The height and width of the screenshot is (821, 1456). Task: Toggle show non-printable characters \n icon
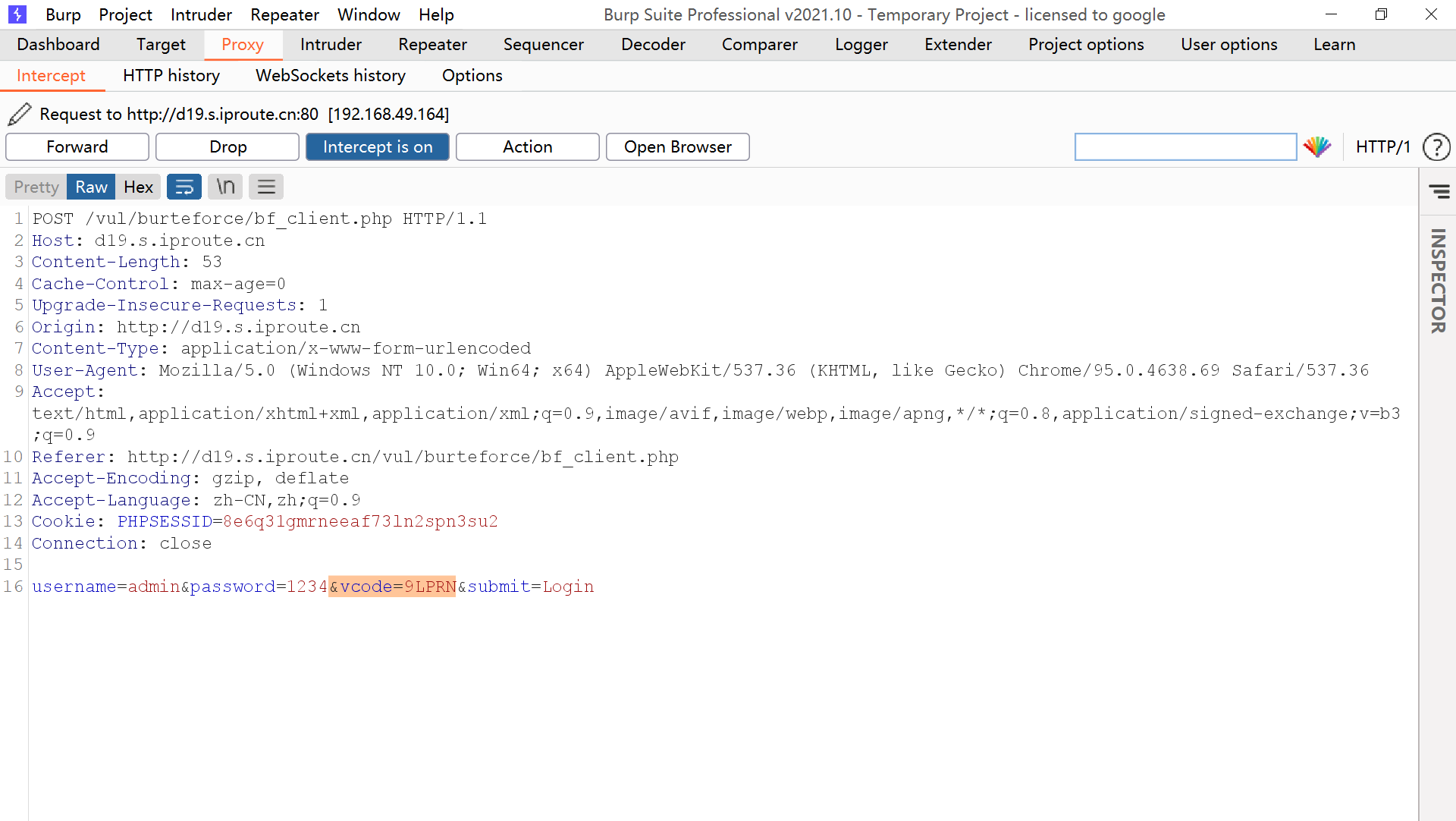click(x=225, y=187)
